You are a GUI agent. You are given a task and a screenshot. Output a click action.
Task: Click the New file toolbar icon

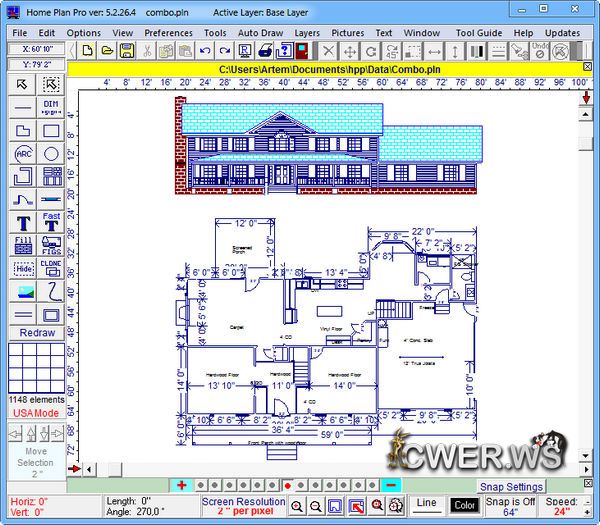point(87,51)
